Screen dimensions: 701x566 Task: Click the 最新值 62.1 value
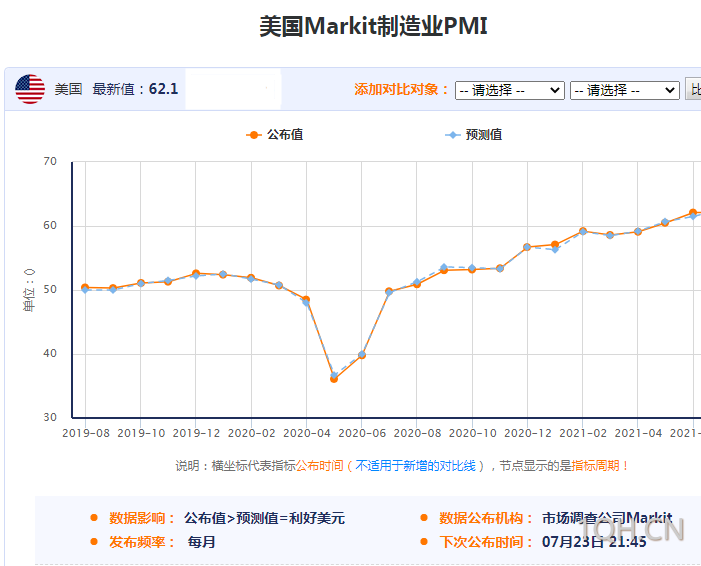pos(164,89)
